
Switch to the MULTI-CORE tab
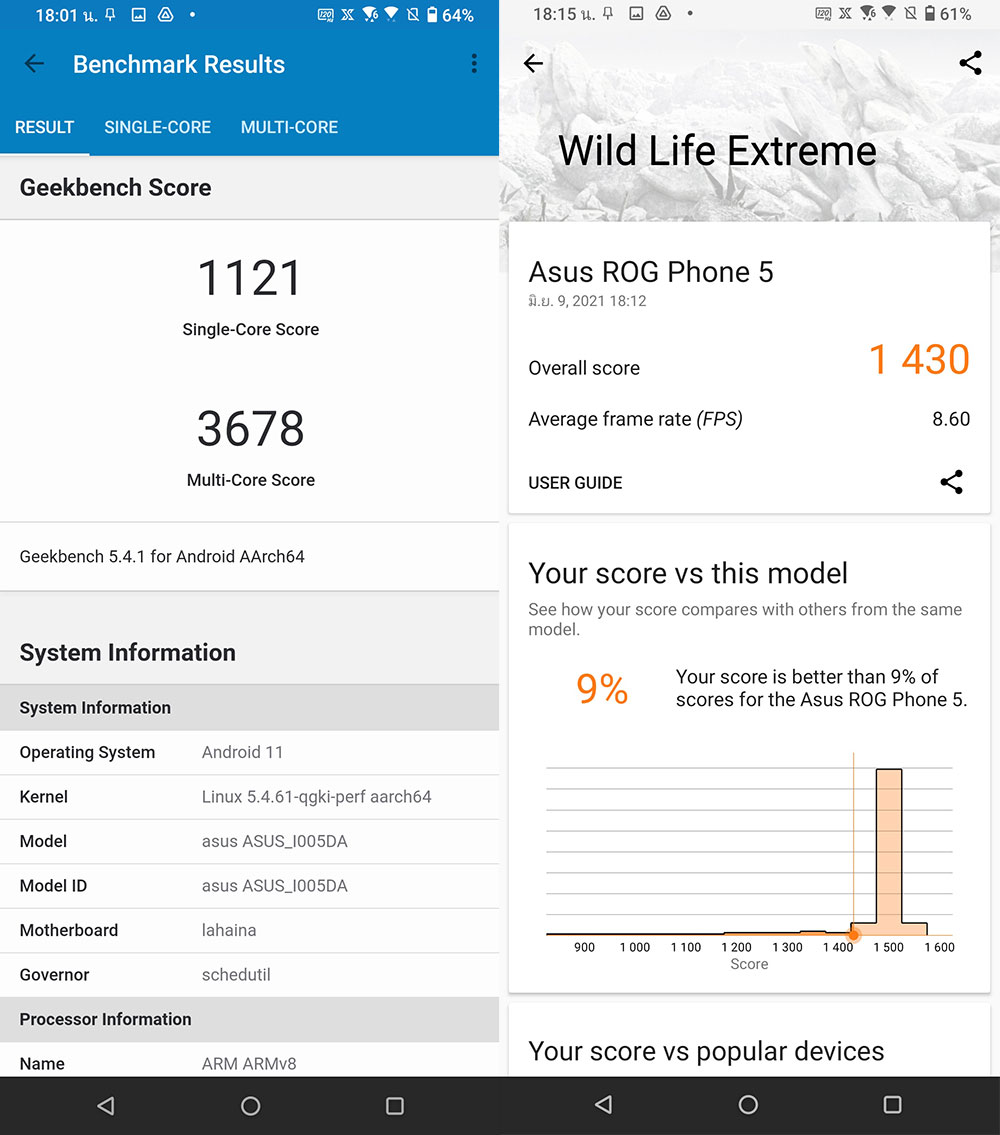289,127
